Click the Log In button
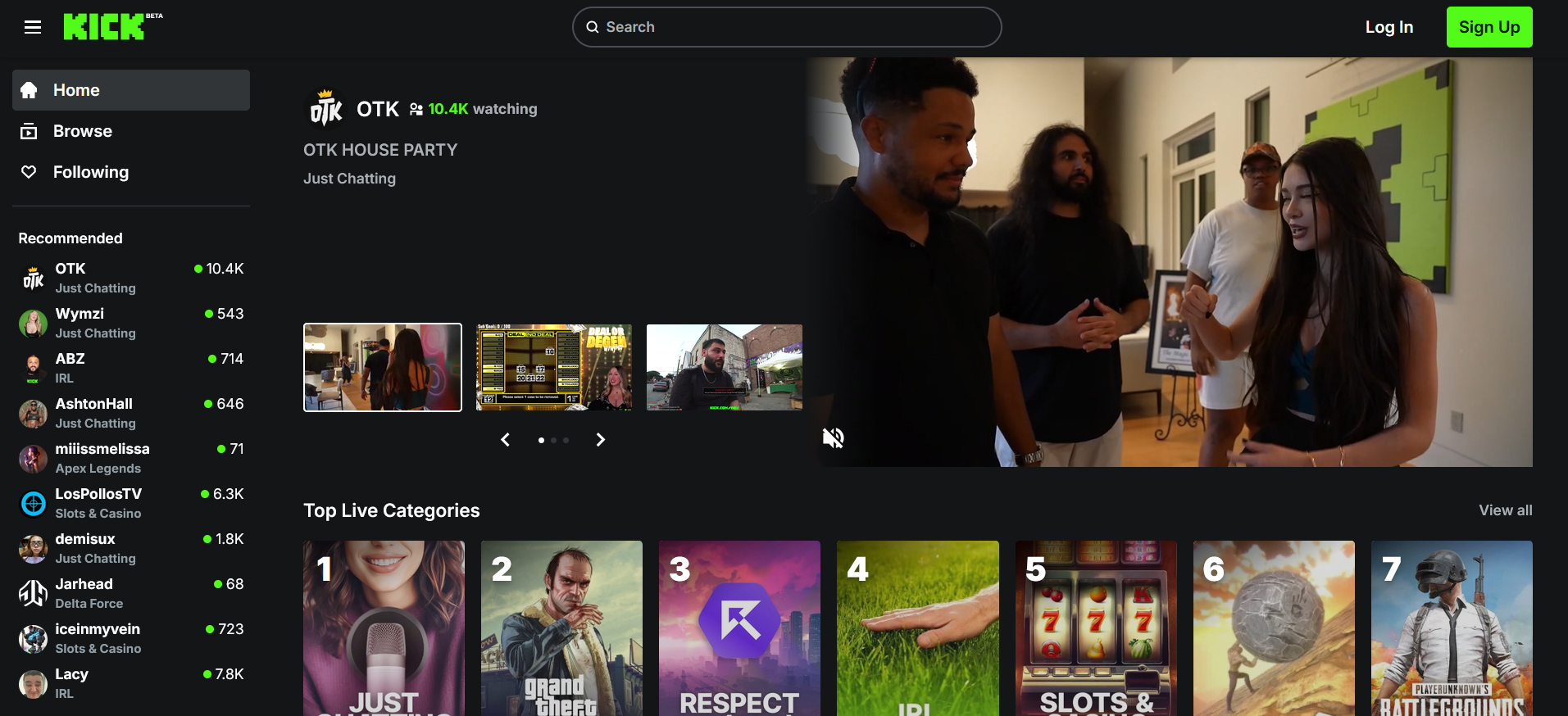This screenshot has height=716, width=1568. (x=1388, y=27)
